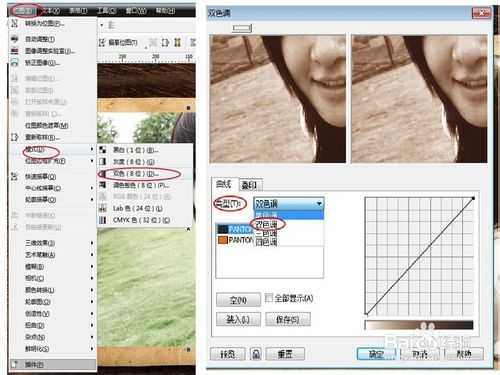Click the end point on the tone curve
The image size is (500, 375).
pos(473,199)
